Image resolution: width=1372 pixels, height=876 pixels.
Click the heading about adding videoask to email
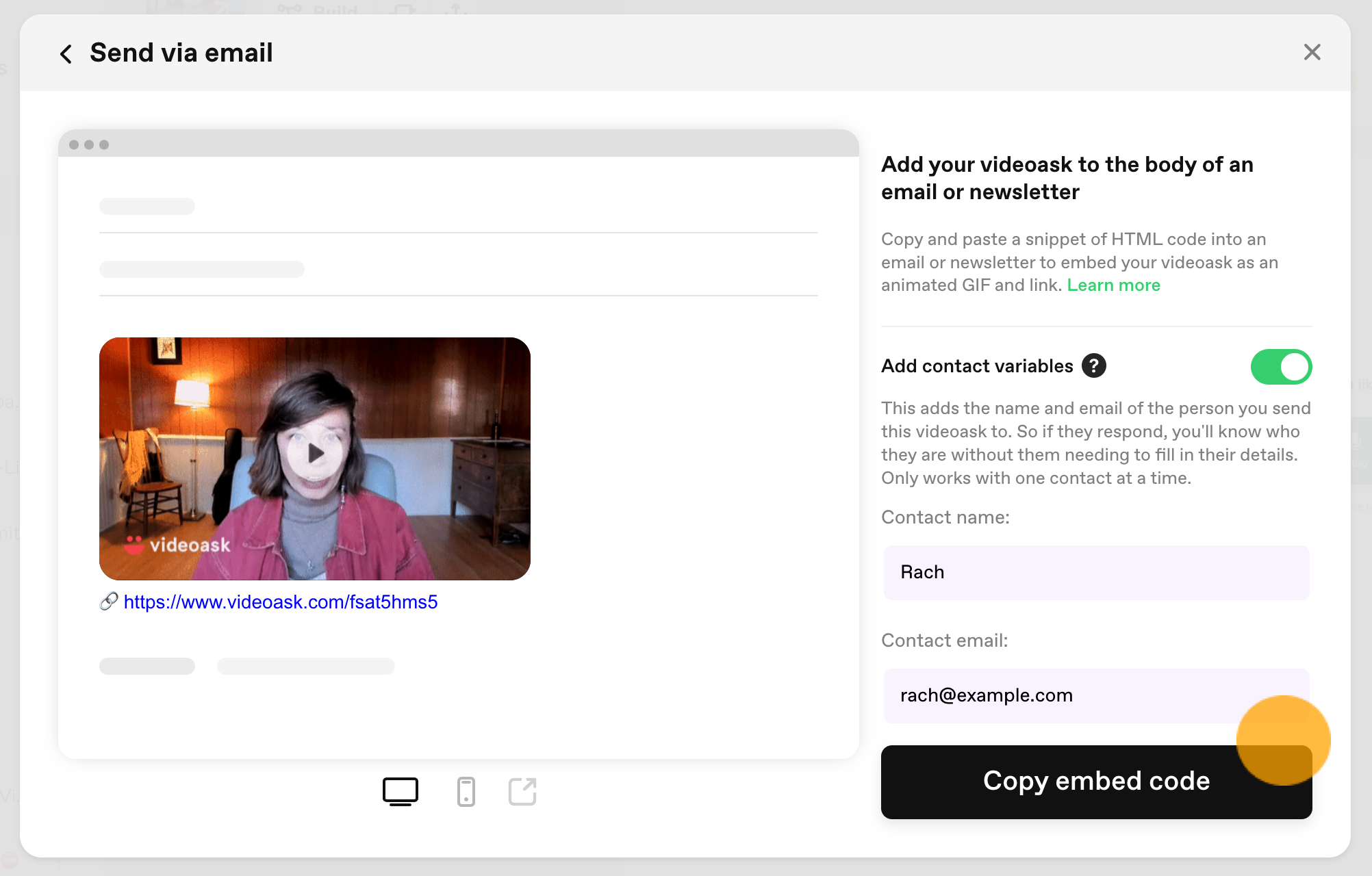[1067, 178]
